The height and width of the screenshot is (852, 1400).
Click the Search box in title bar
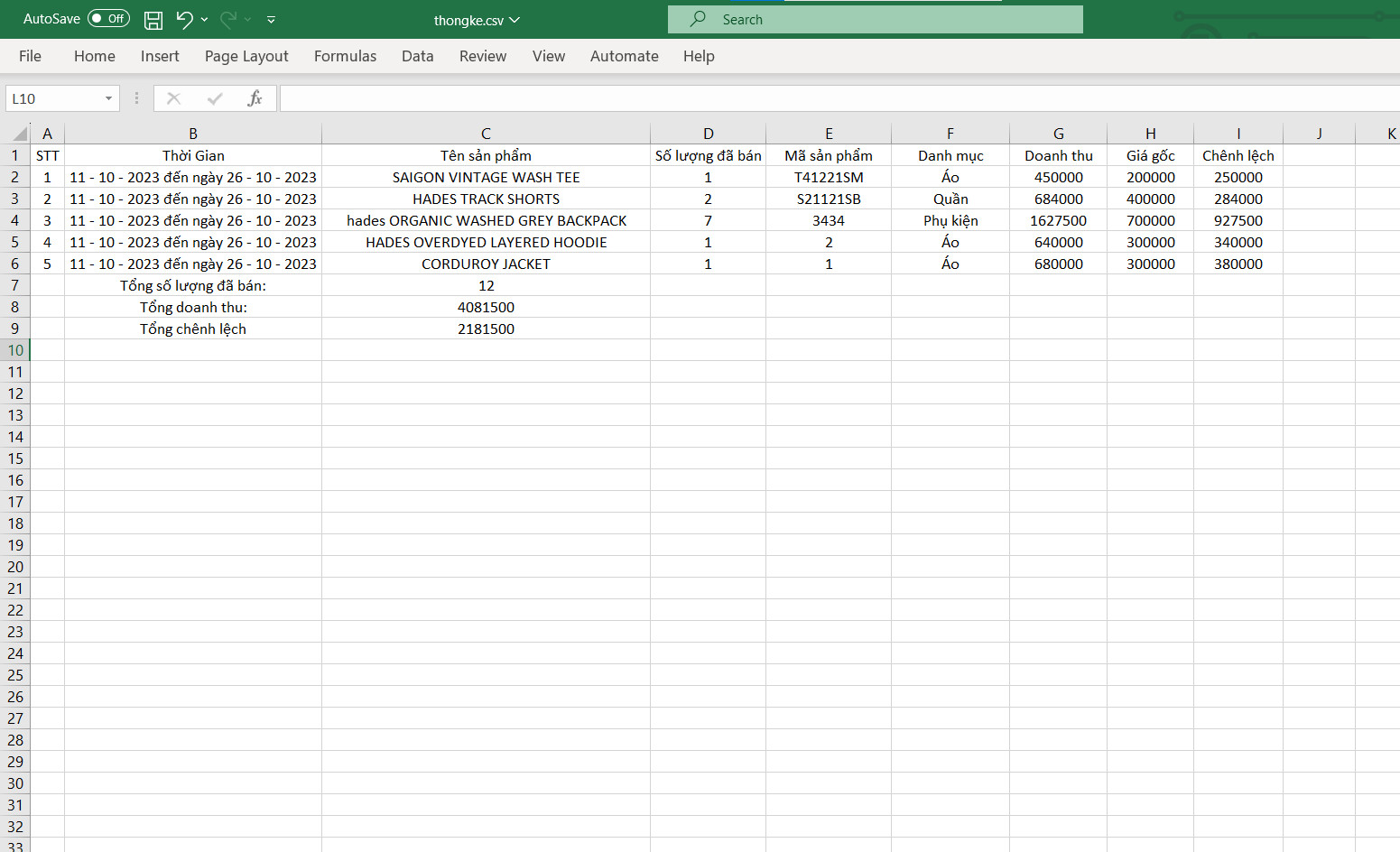[x=876, y=19]
